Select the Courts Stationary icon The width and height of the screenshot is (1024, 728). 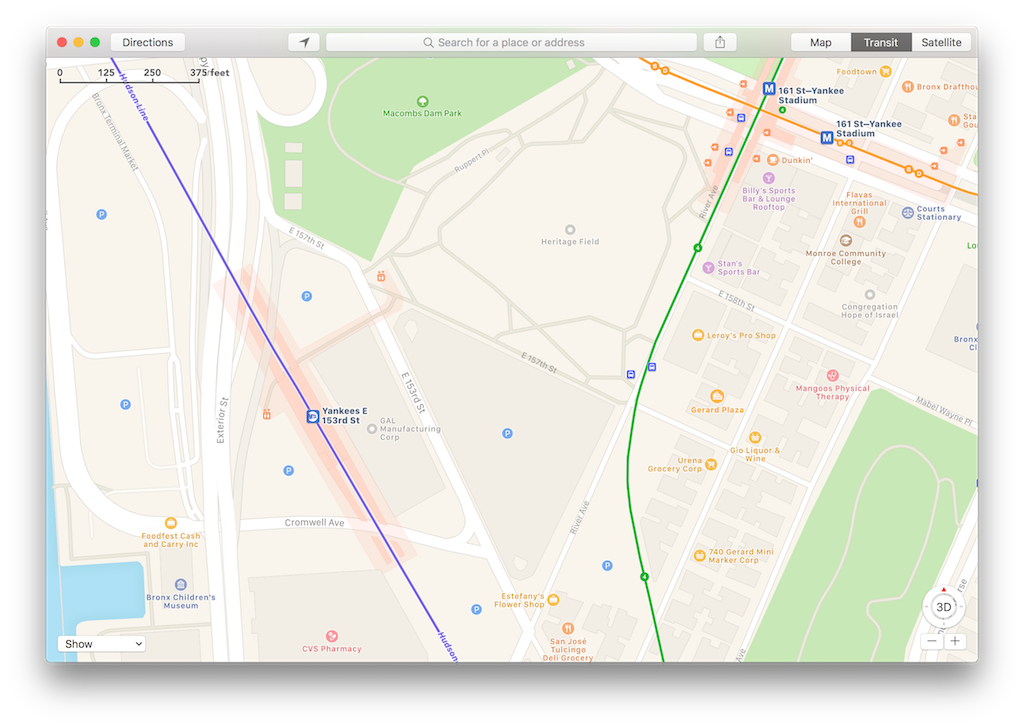pos(908,213)
